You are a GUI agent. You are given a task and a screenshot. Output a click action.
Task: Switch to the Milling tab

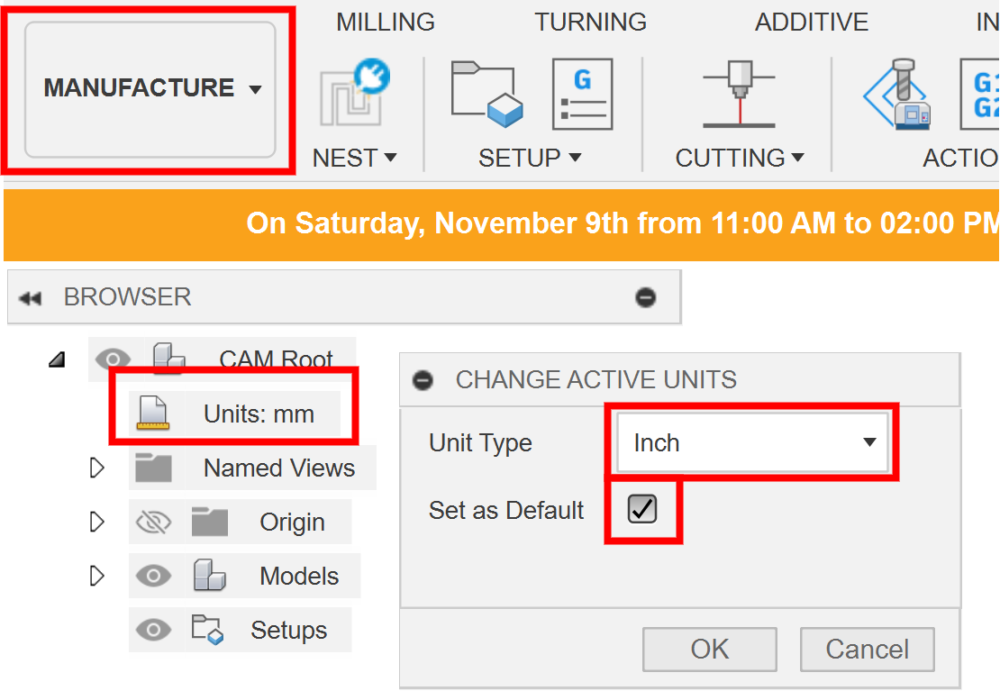pyautogui.click(x=385, y=22)
